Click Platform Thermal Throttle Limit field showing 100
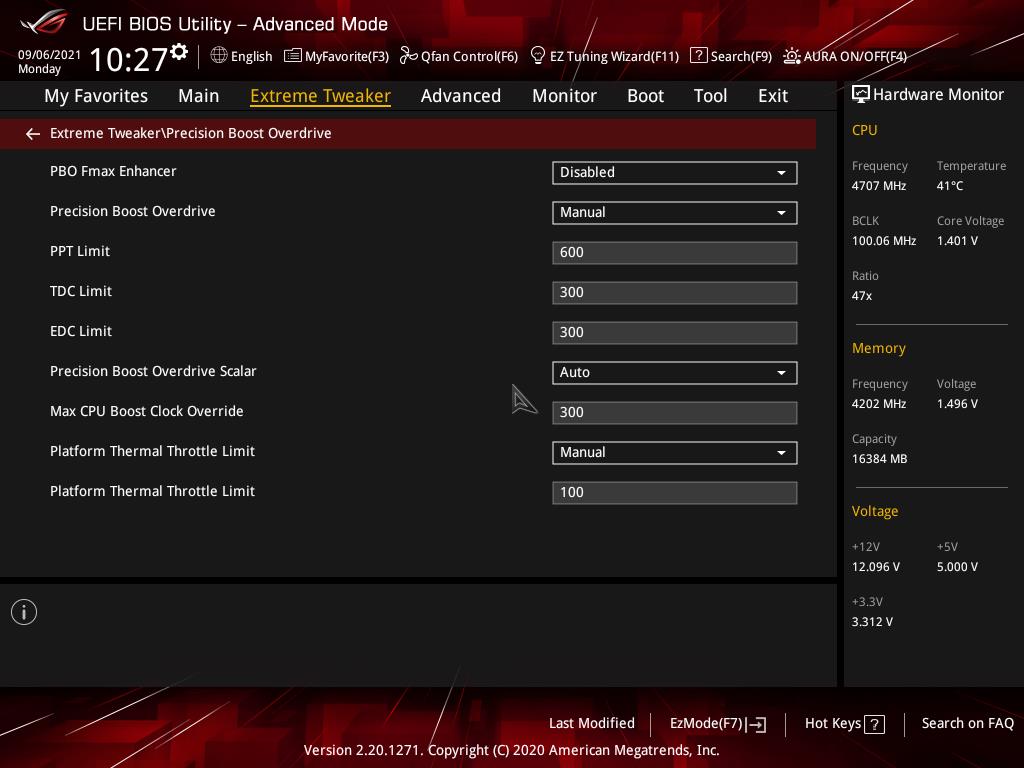This screenshot has width=1024, height=768. [675, 492]
